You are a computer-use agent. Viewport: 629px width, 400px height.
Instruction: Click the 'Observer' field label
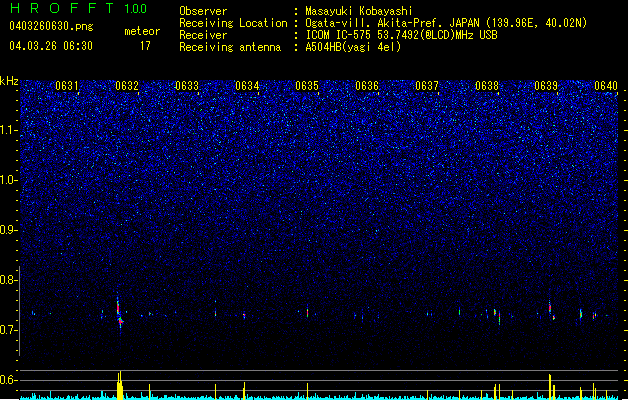pyautogui.click(x=203, y=11)
